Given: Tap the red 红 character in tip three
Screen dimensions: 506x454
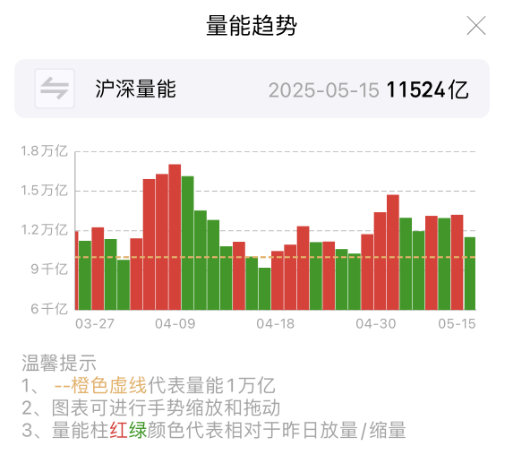Looking at the screenshot, I should (x=118, y=430).
